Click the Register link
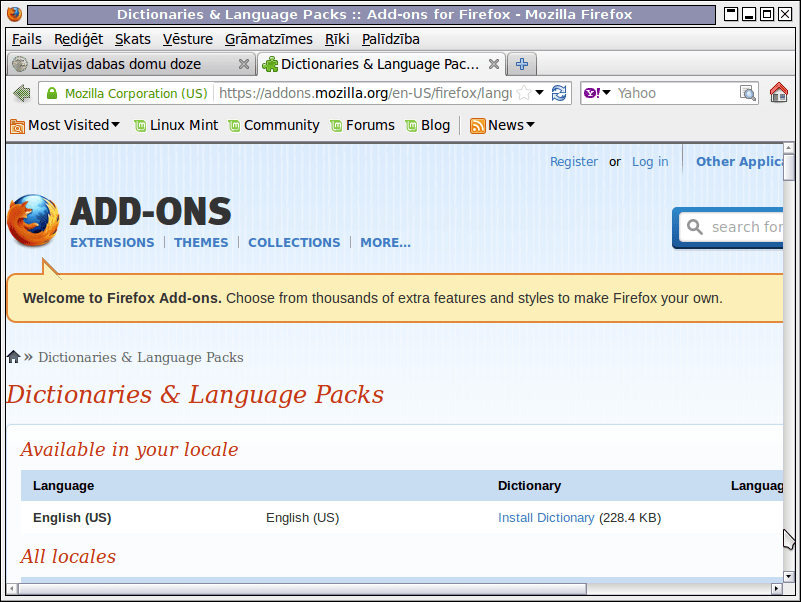The image size is (801, 602). click(574, 161)
